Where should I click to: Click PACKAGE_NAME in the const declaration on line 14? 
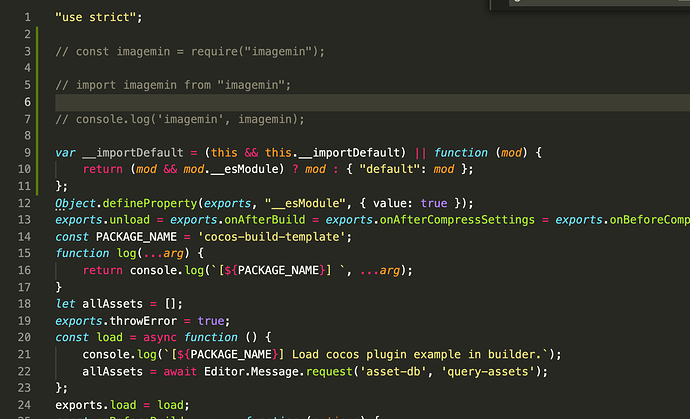coord(136,237)
